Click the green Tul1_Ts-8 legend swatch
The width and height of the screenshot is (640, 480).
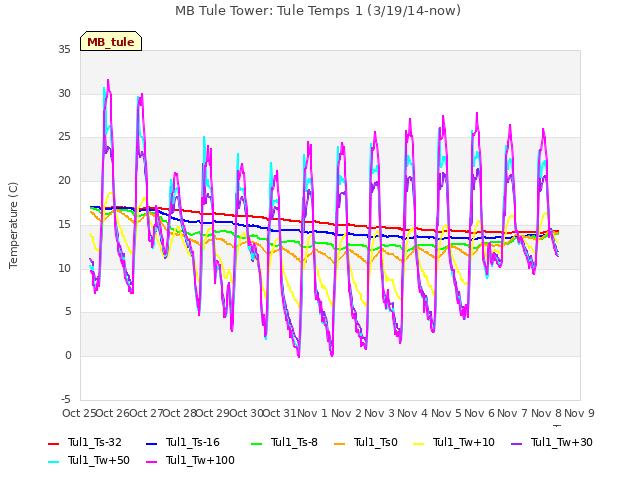(256, 443)
